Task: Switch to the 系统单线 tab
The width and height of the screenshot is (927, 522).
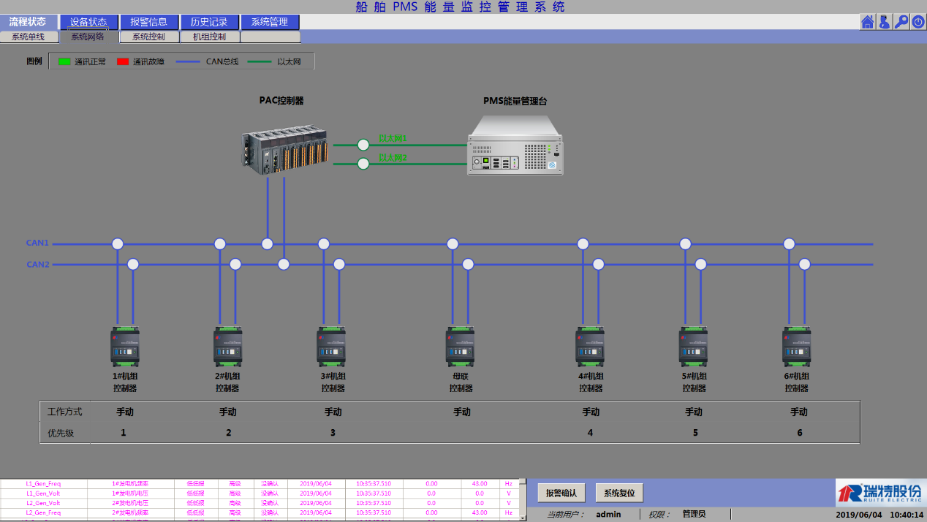Action: coord(29,37)
